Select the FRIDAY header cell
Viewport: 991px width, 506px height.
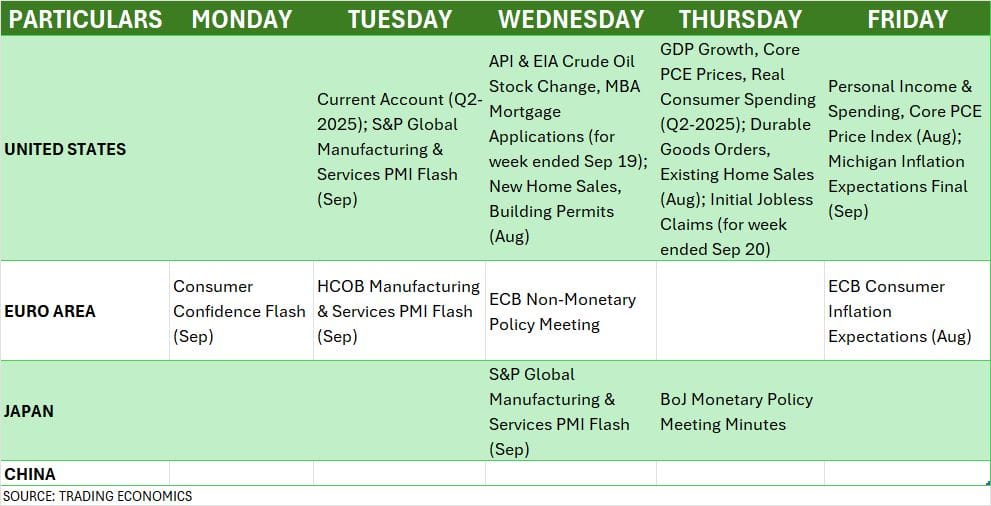tap(907, 19)
